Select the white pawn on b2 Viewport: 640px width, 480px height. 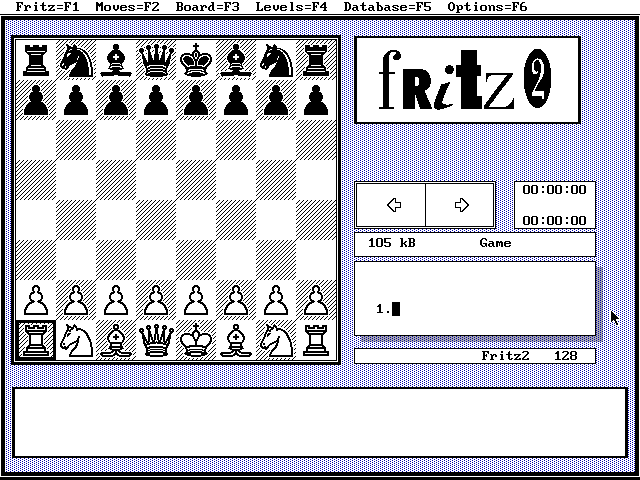pos(76,300)
